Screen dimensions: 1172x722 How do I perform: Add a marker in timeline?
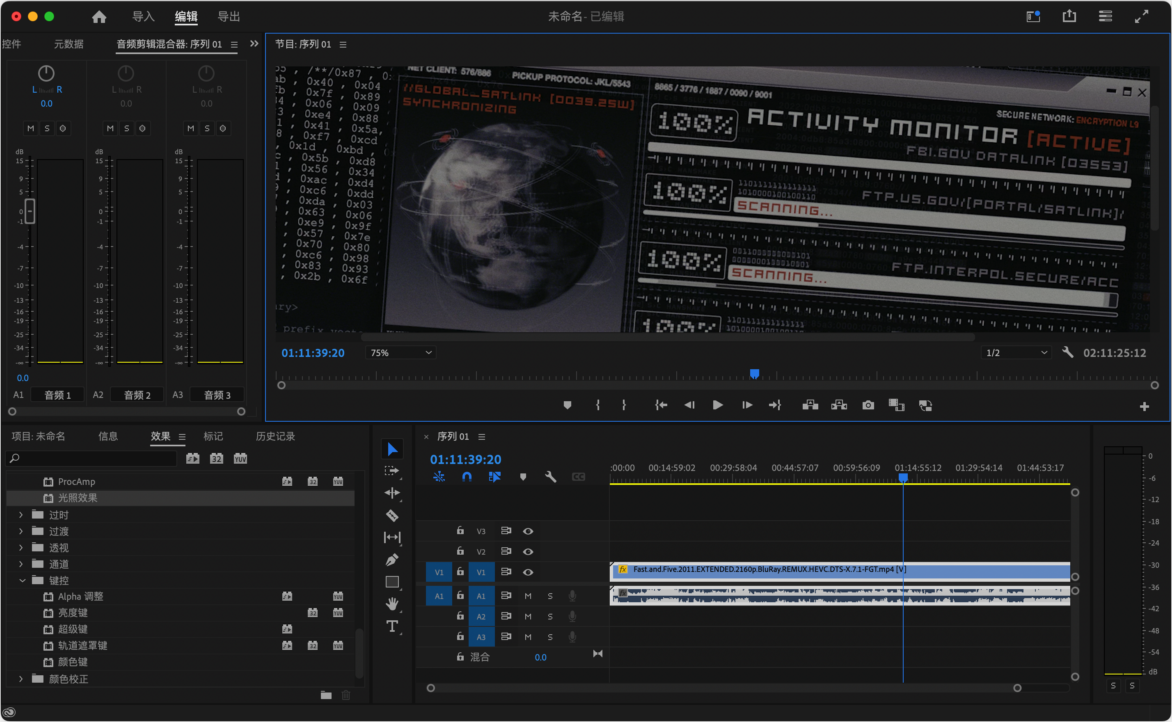pos(523,477)
